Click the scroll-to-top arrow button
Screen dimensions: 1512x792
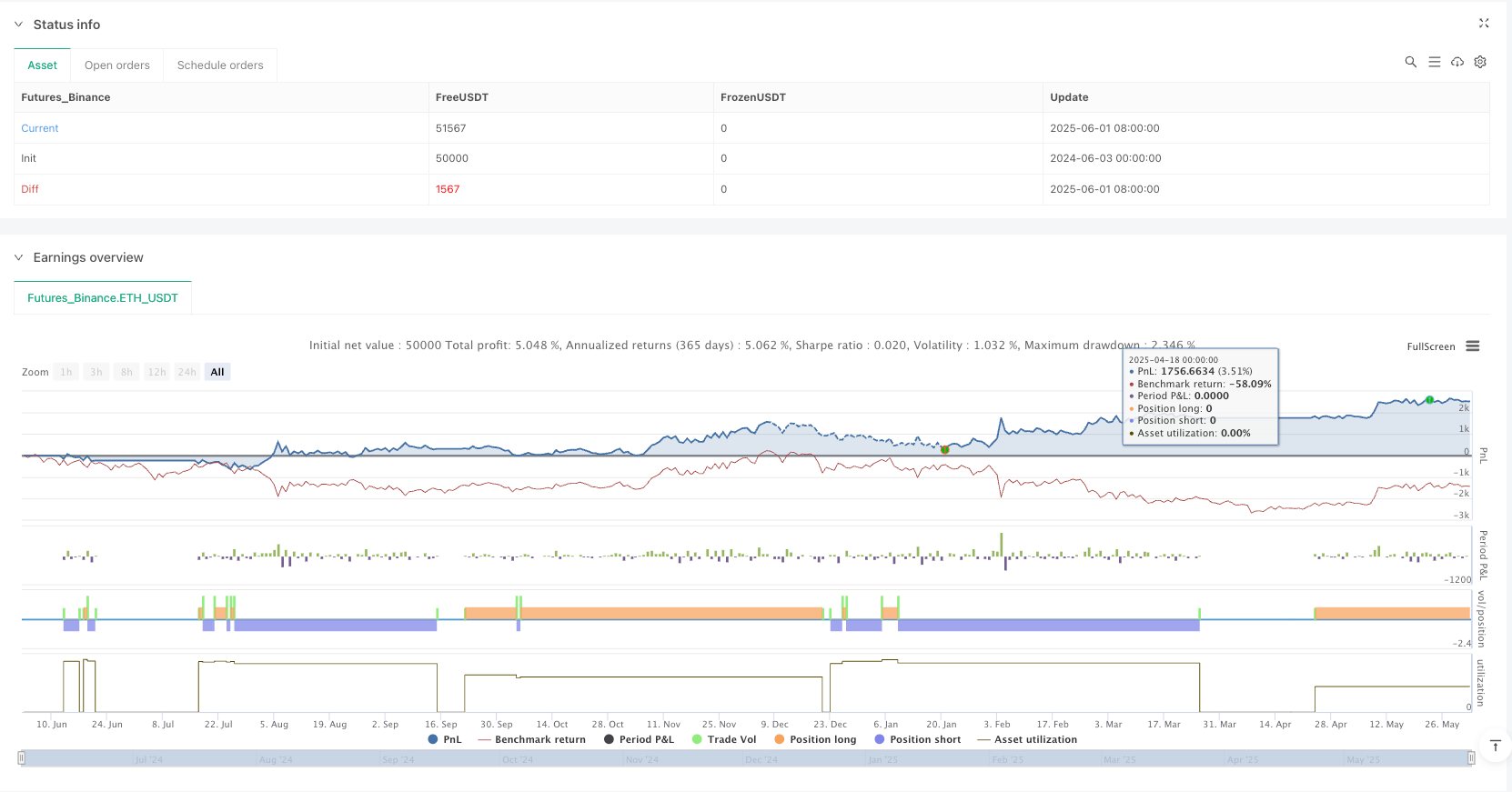tap(1495, 747)
